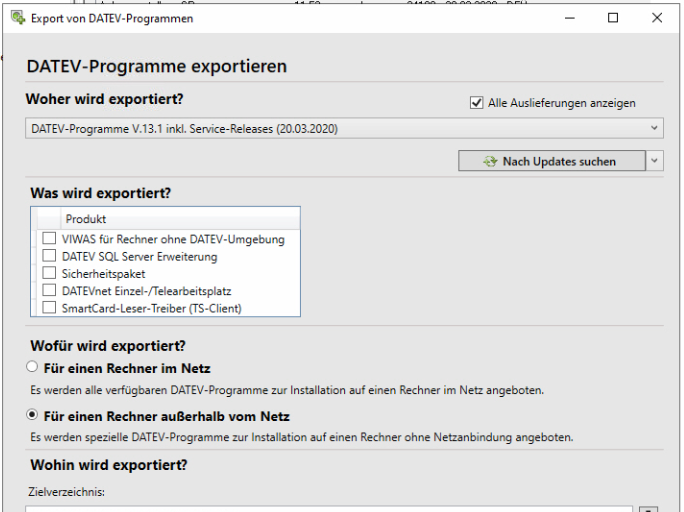Click the refresh icon on Nach Updates suchen

[x=490, y=161]
